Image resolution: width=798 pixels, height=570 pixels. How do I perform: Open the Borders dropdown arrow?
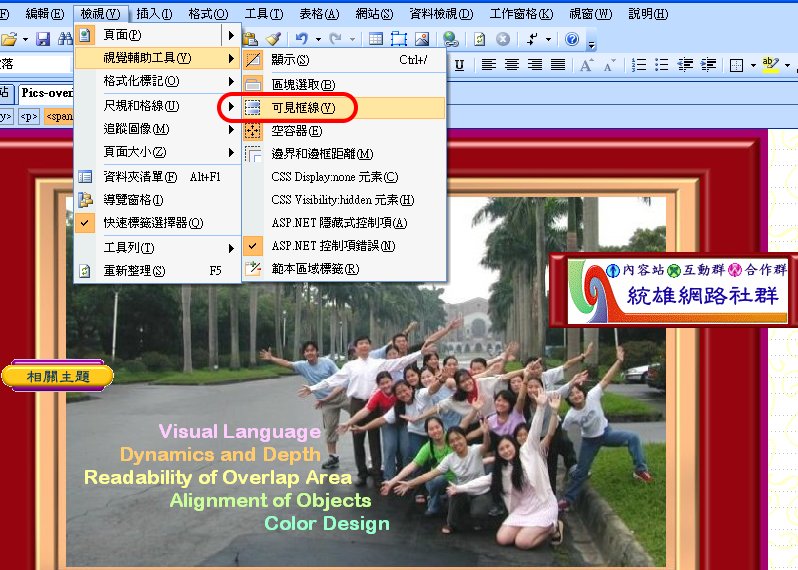click(753, 65)
